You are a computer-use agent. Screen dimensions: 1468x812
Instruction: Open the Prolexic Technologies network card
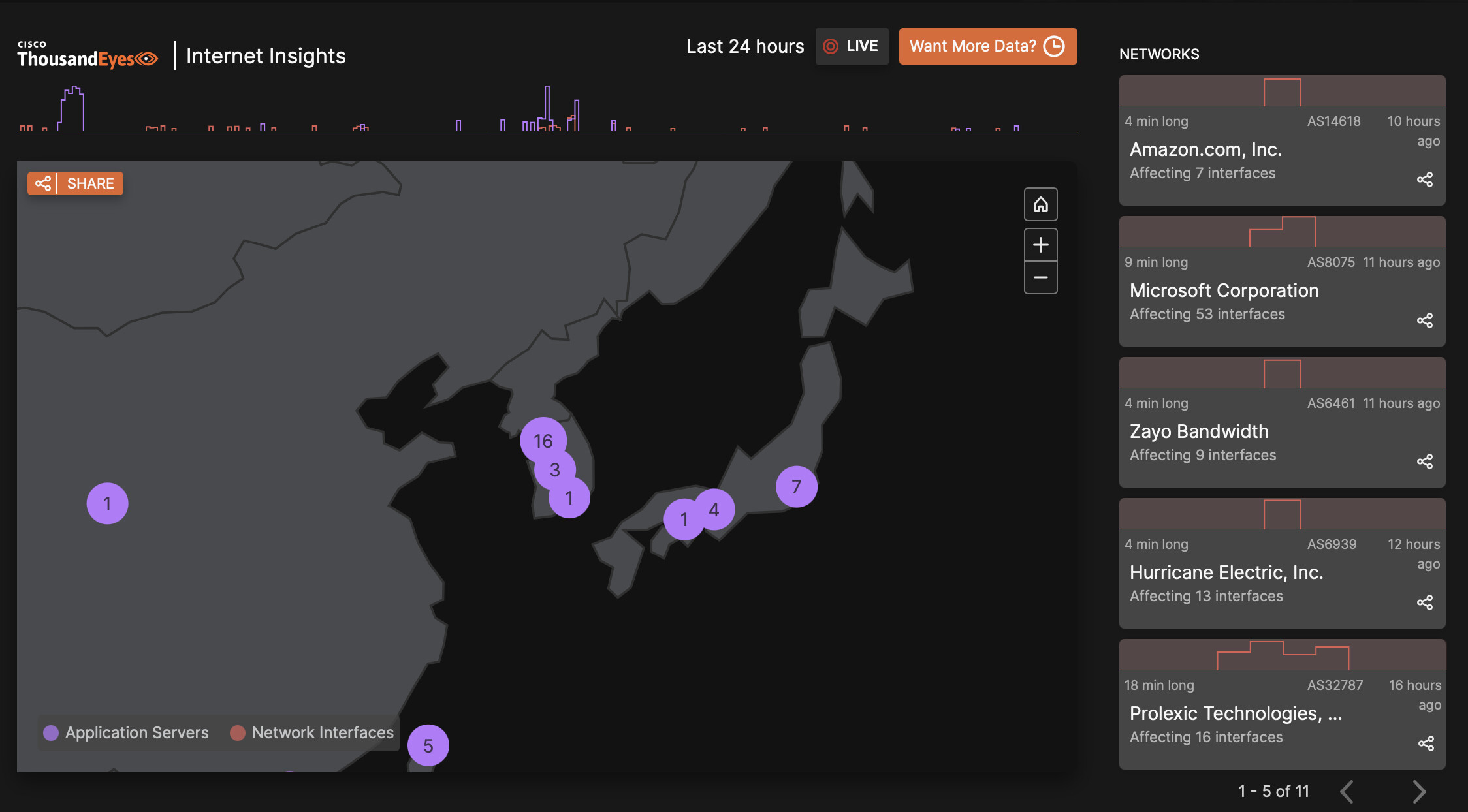(x=1282, y=704)
